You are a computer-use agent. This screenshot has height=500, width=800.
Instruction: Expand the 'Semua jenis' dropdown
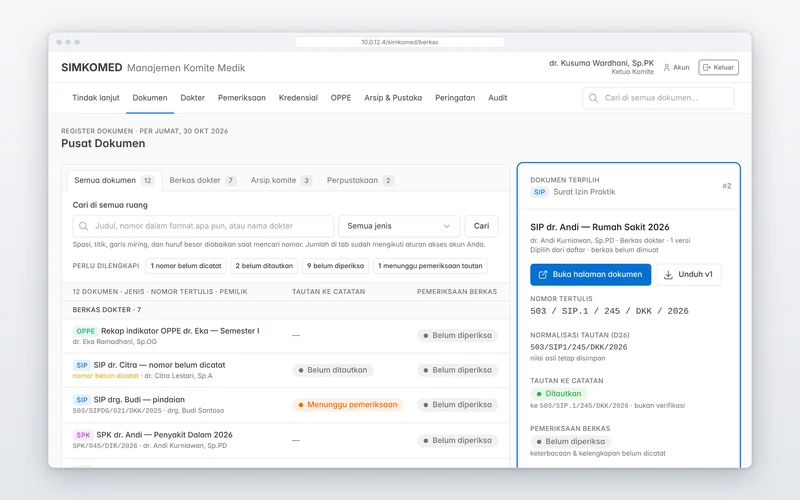click(x=399, y=226)
